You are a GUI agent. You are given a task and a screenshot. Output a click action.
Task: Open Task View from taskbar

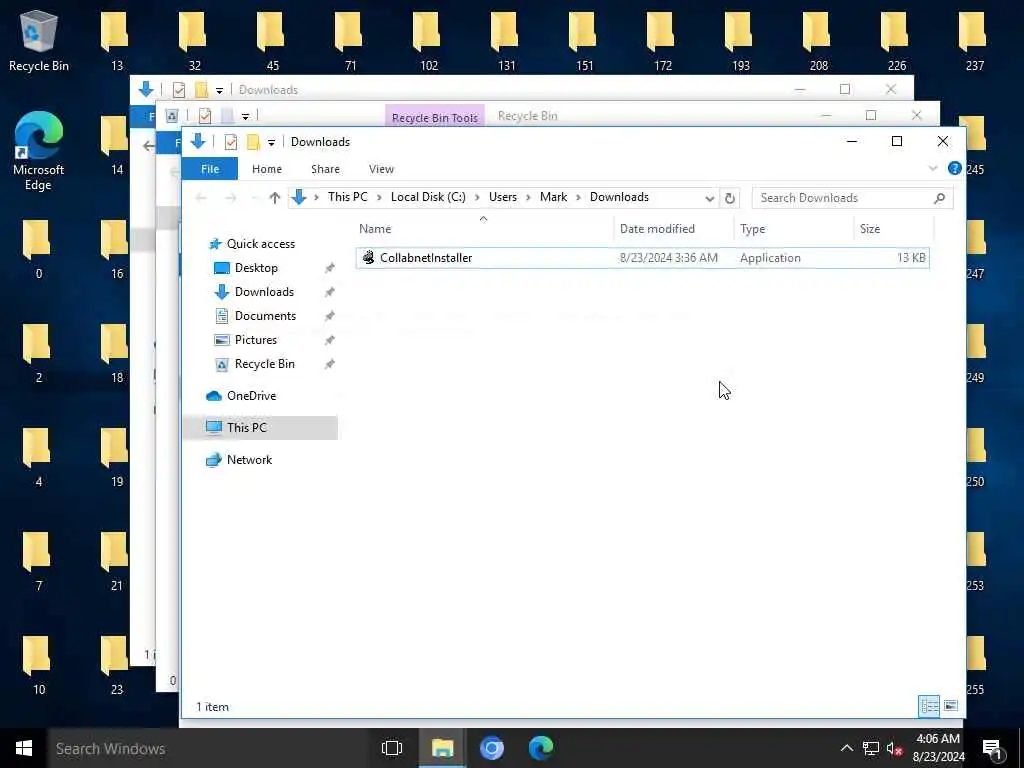(x=392, y=748)
